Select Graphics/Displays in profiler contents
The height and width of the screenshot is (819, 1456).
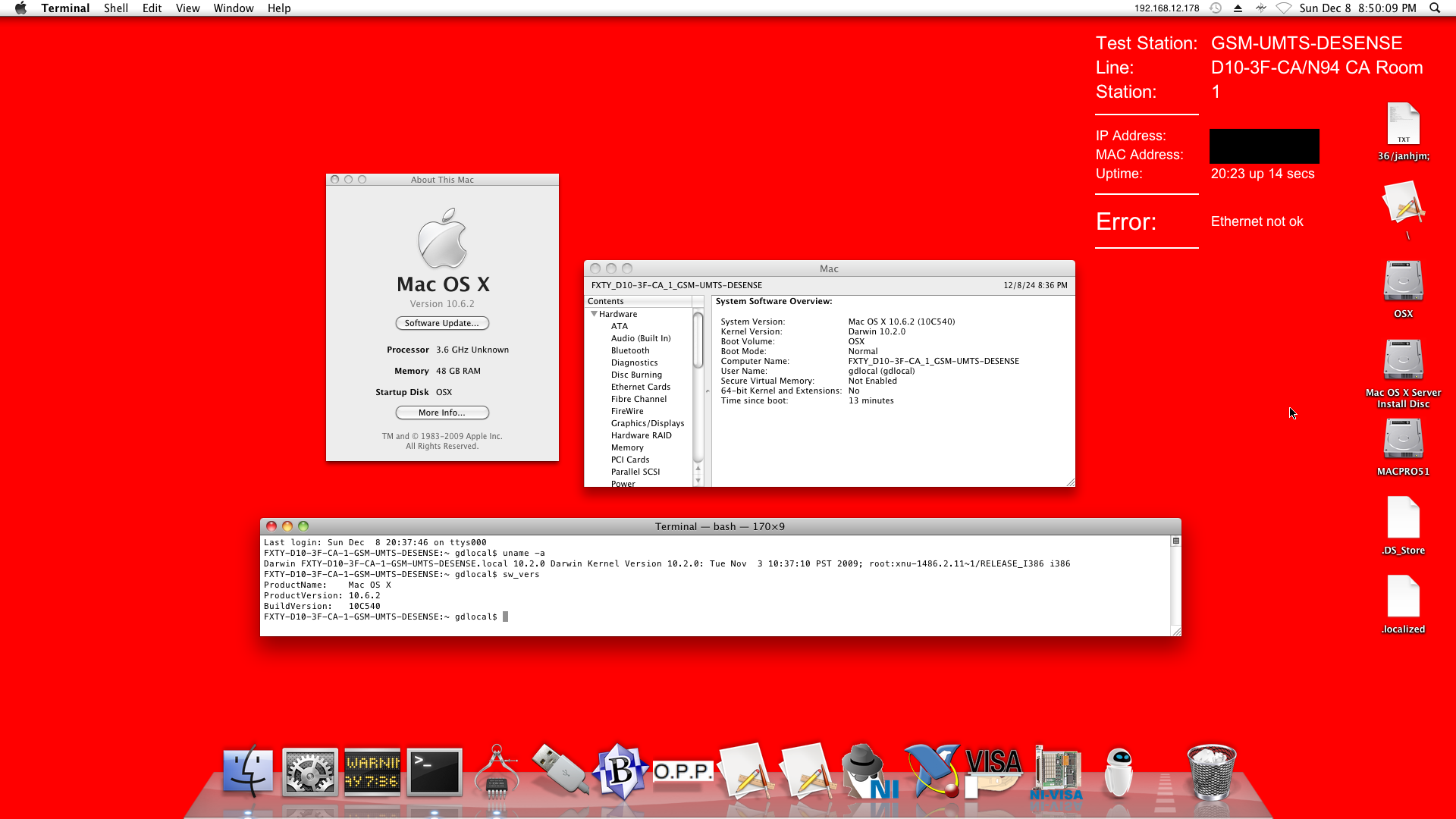(648, 423)
